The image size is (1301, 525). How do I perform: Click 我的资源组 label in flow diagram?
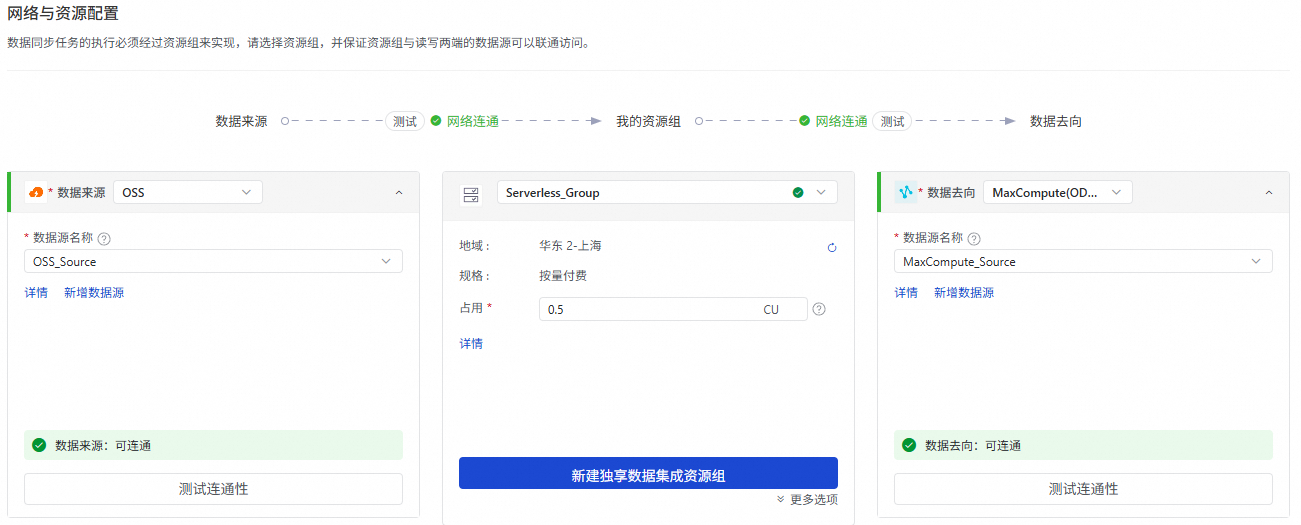[648, 121]
